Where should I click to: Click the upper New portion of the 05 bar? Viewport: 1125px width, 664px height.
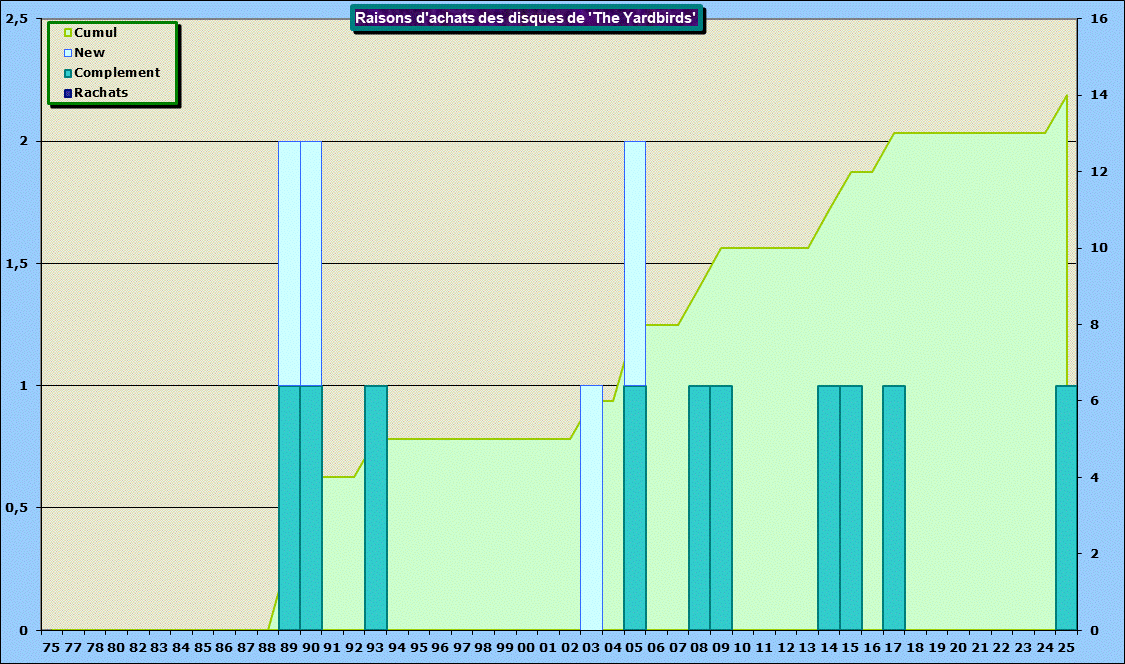point(635,263)
